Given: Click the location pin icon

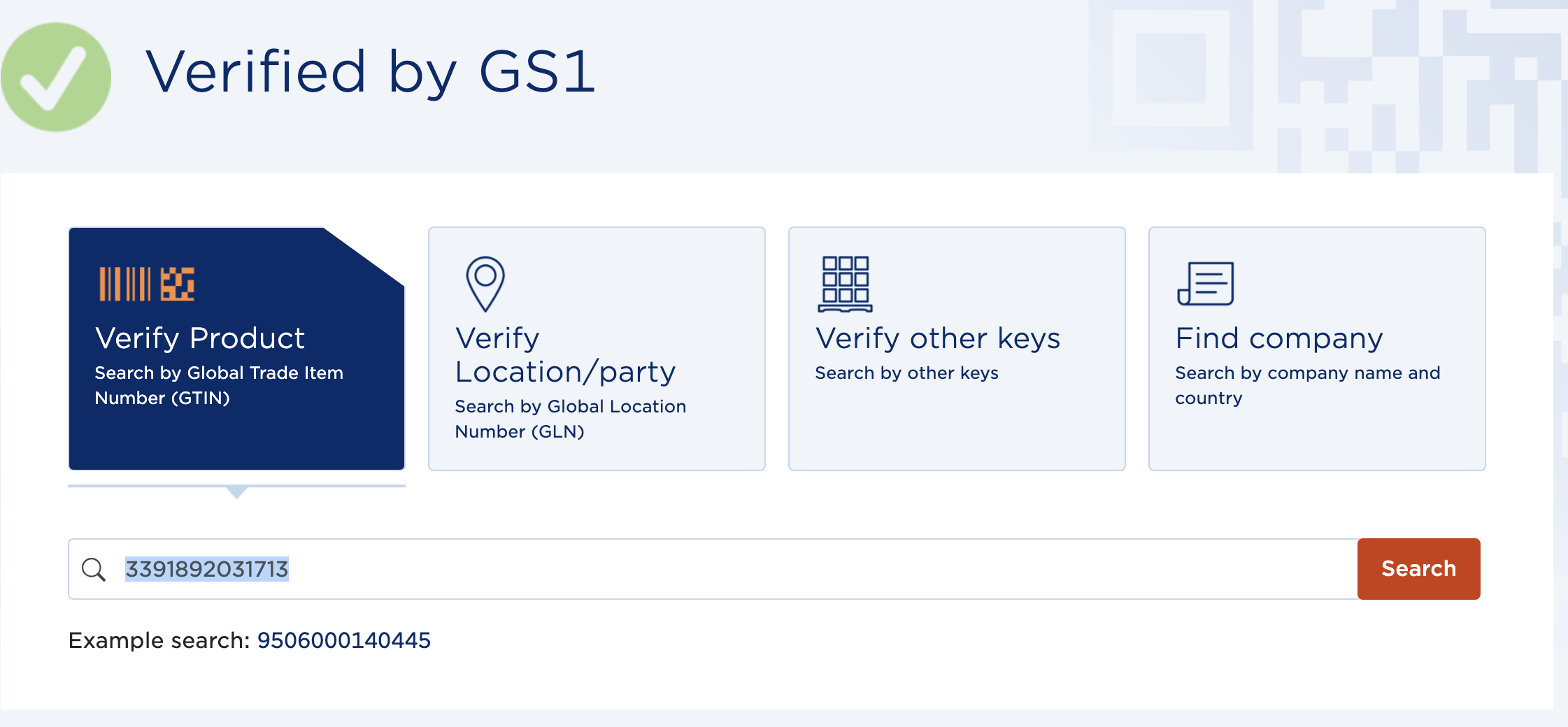Looking at the screenshot, I should [x=485, y=284].
